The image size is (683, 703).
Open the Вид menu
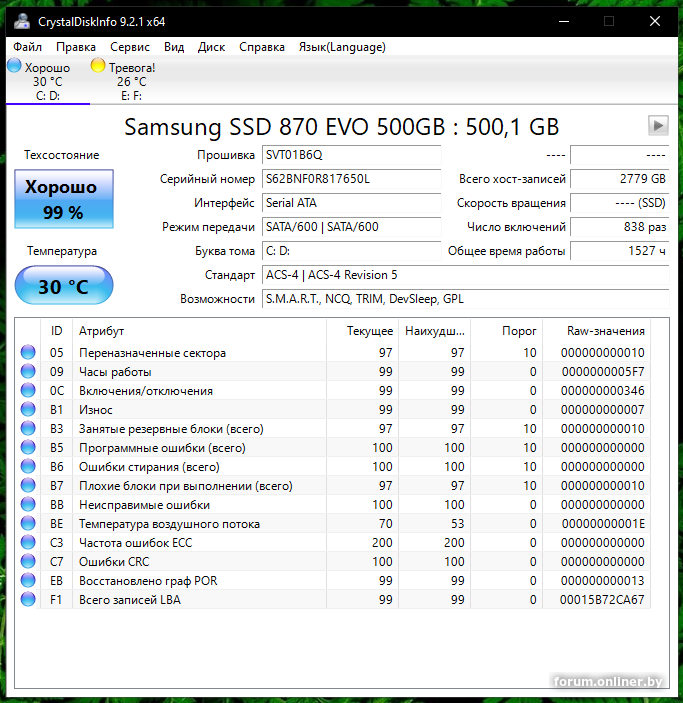pyautogui.click(x=174, y=47)
